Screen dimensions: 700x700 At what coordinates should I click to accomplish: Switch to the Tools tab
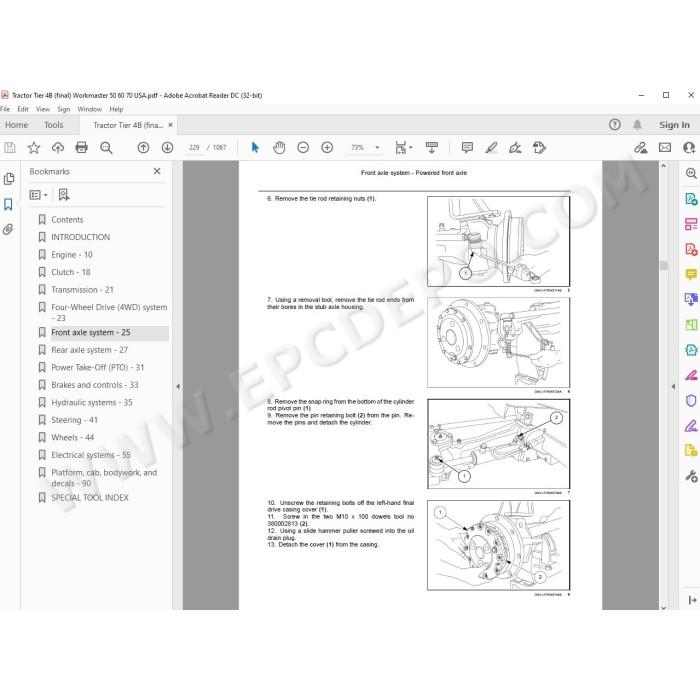coord(54,125)
